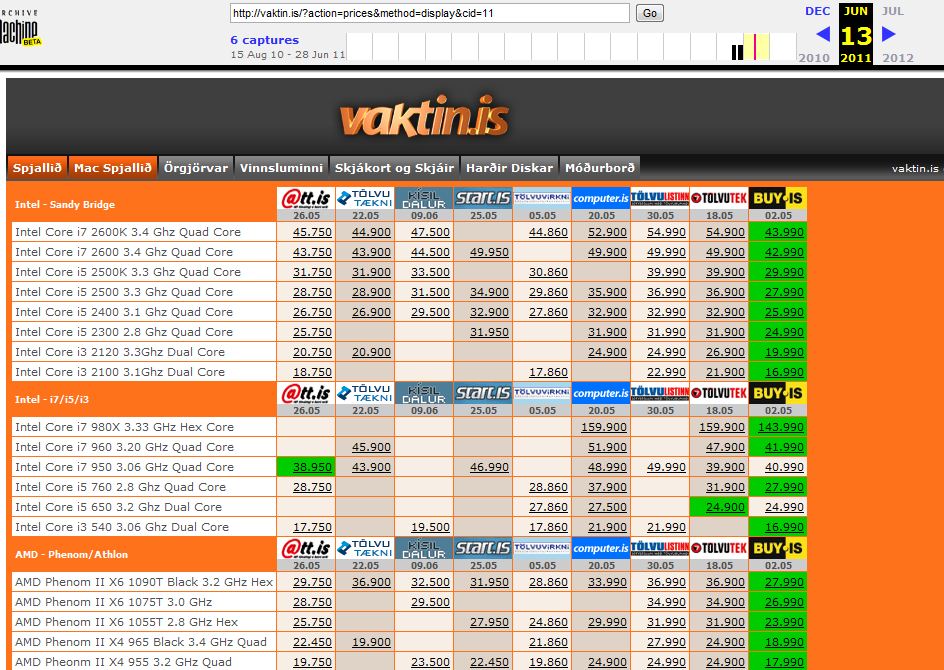Viewport: 944px width, 670px height.
Task: Click the Wayback Machine URL input field
Action: pos(430,13)
